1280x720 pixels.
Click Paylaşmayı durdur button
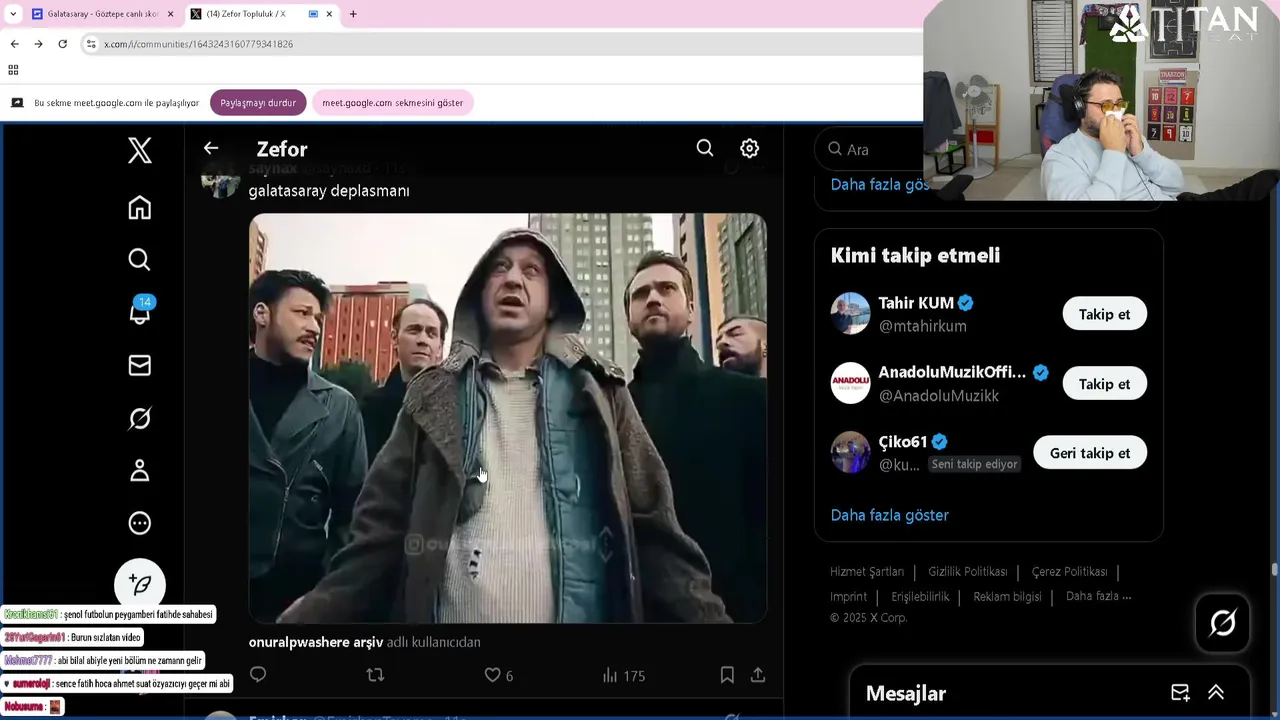(x=258, y=103)
